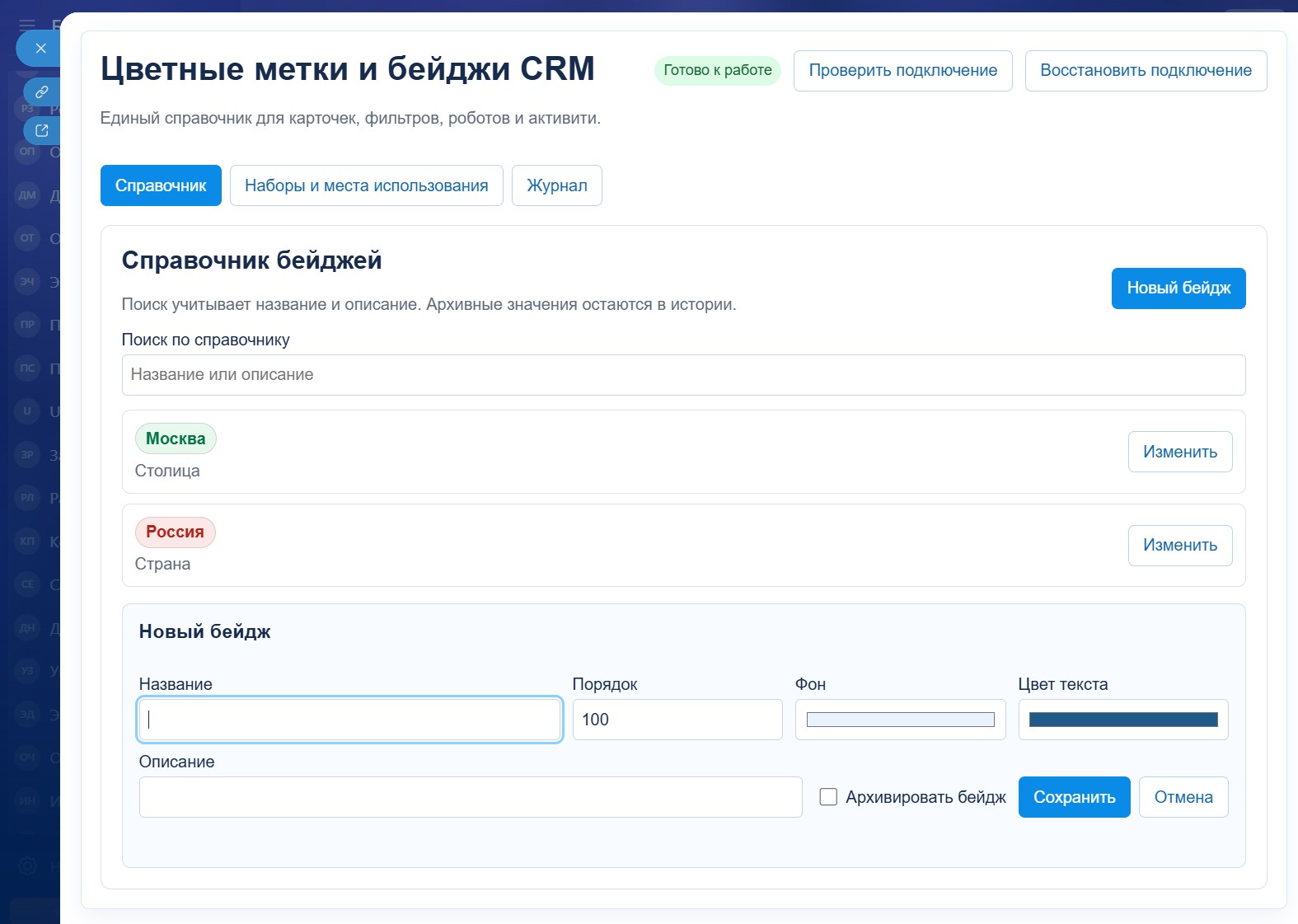Focus the Поиск по справочнику search field
Image resolution: width=1298 pixels, height=924 pixels.
coord(683,375)
